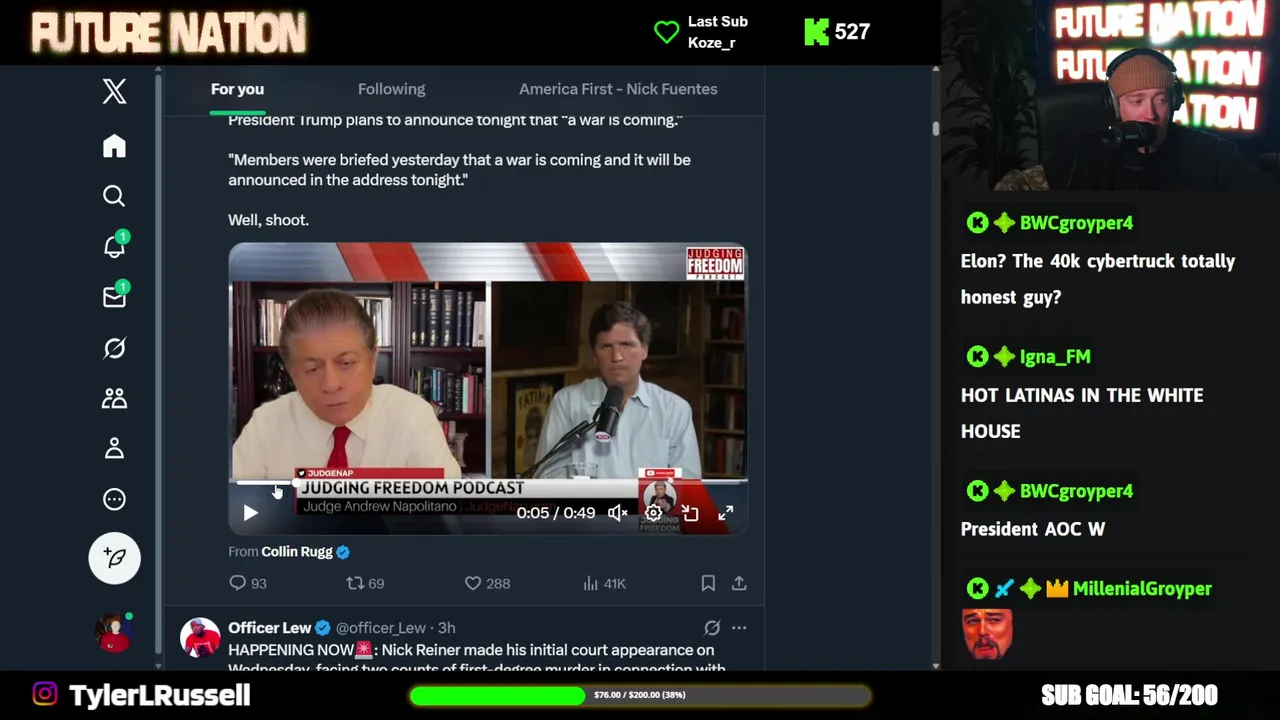
Task: Open the X logo home icon
Action: (114, 91)
